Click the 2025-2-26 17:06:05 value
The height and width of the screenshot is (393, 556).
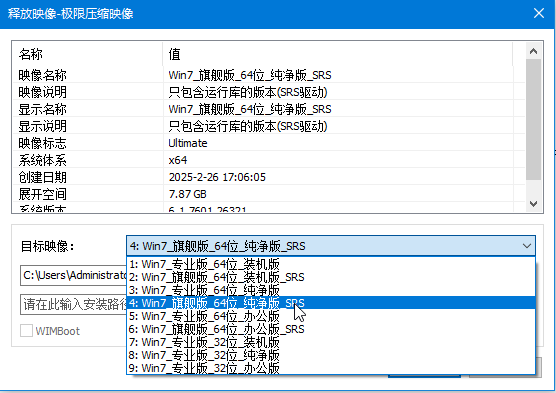point(217,177)
